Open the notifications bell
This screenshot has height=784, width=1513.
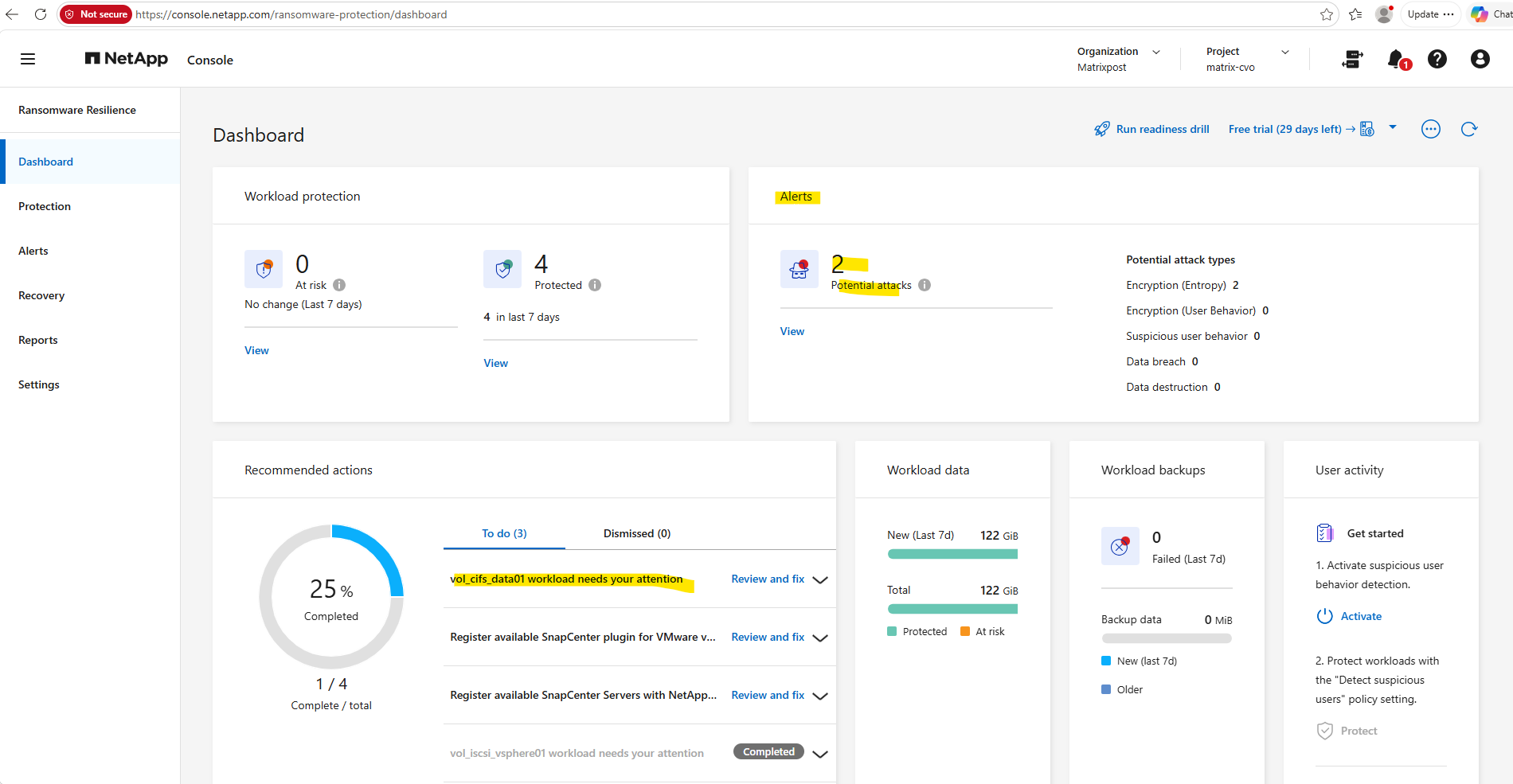pyautogui.click(x=1398, y=59)
